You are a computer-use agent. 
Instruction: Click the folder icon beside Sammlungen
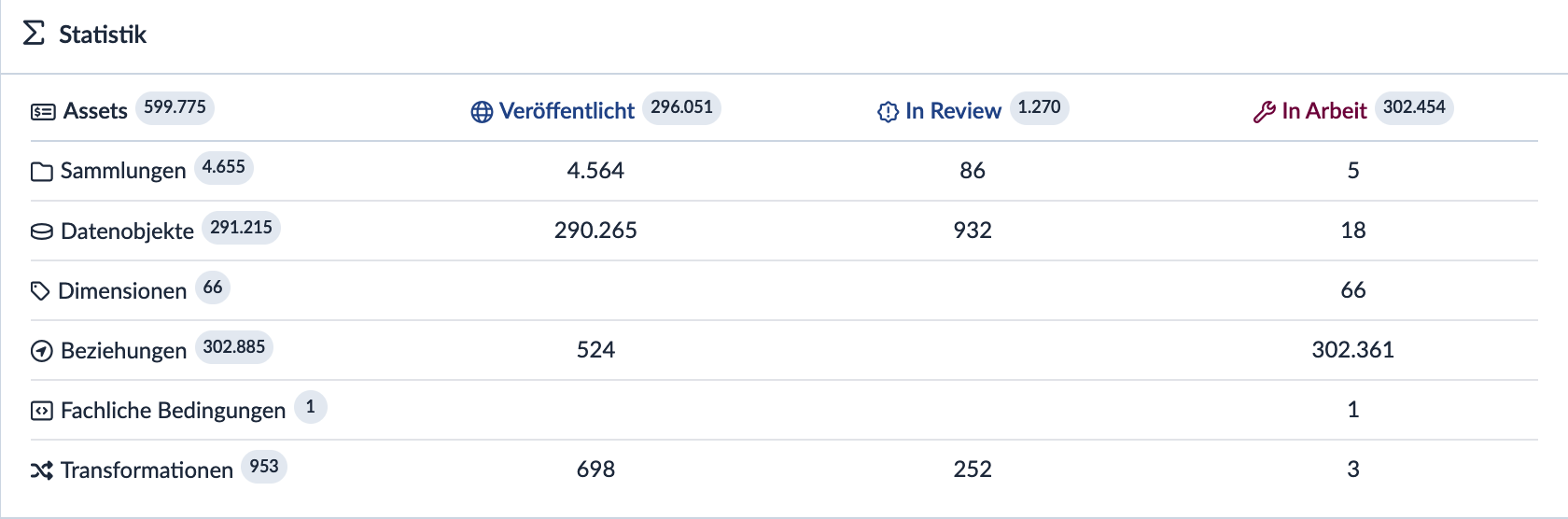tap(42, 172)
